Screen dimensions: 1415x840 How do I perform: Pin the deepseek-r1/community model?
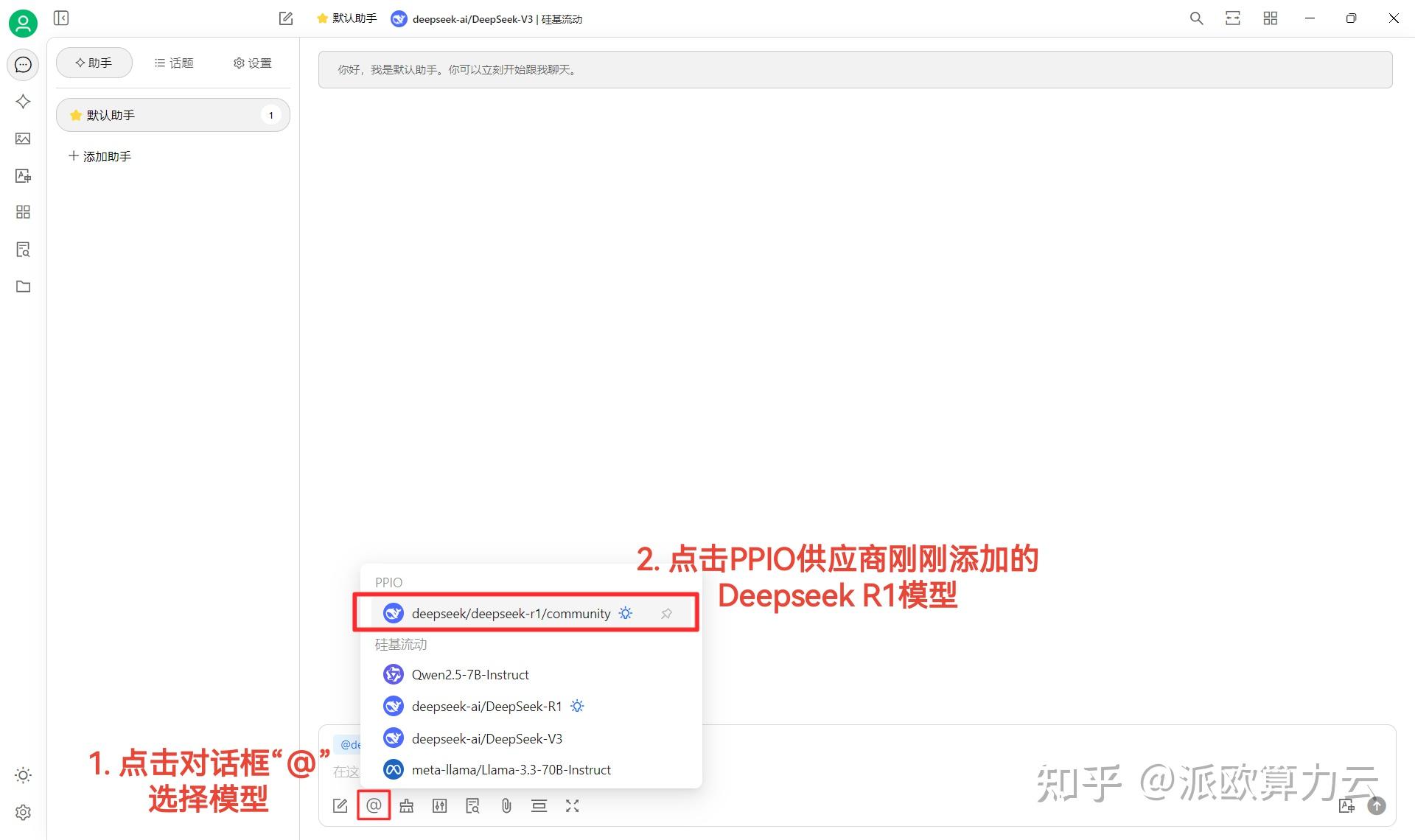point(666,613)
